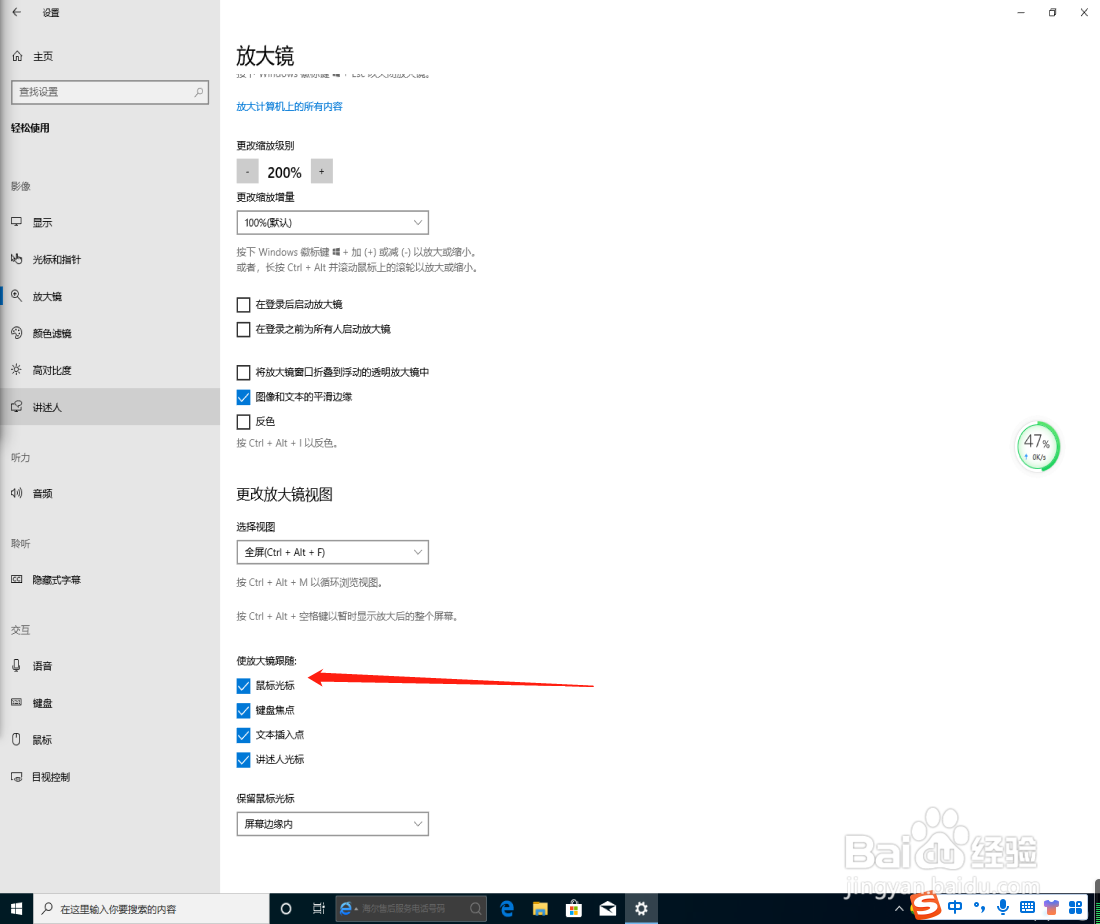
Task: Open Sogou soft keyboard icon
Action: [1027, 907]
